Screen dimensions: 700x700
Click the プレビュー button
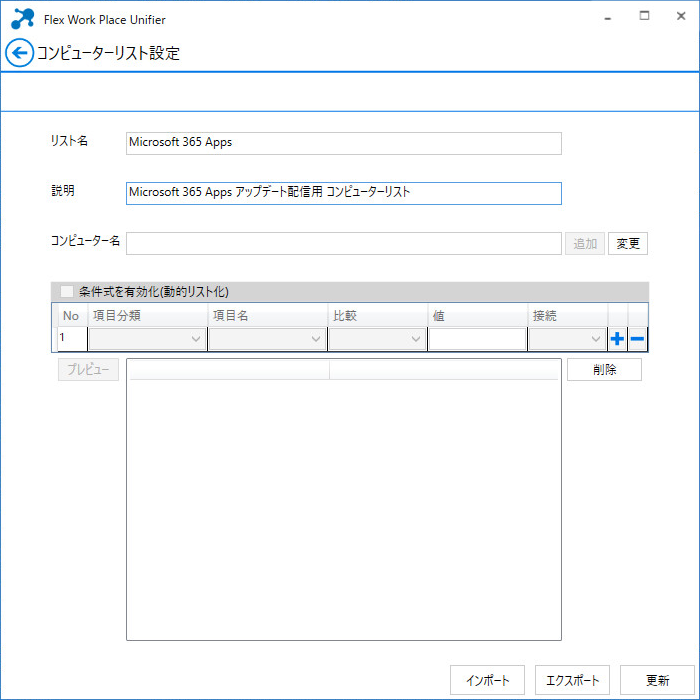(x=88, y=369)
